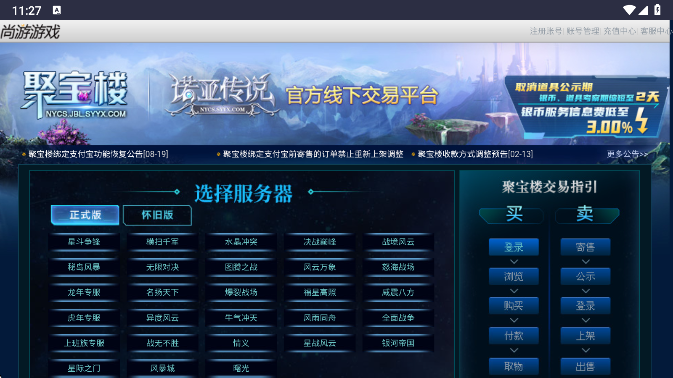Click the 聚宝楼 logo
Viewport: 673px width, 378px height.
tap(75, 95)
